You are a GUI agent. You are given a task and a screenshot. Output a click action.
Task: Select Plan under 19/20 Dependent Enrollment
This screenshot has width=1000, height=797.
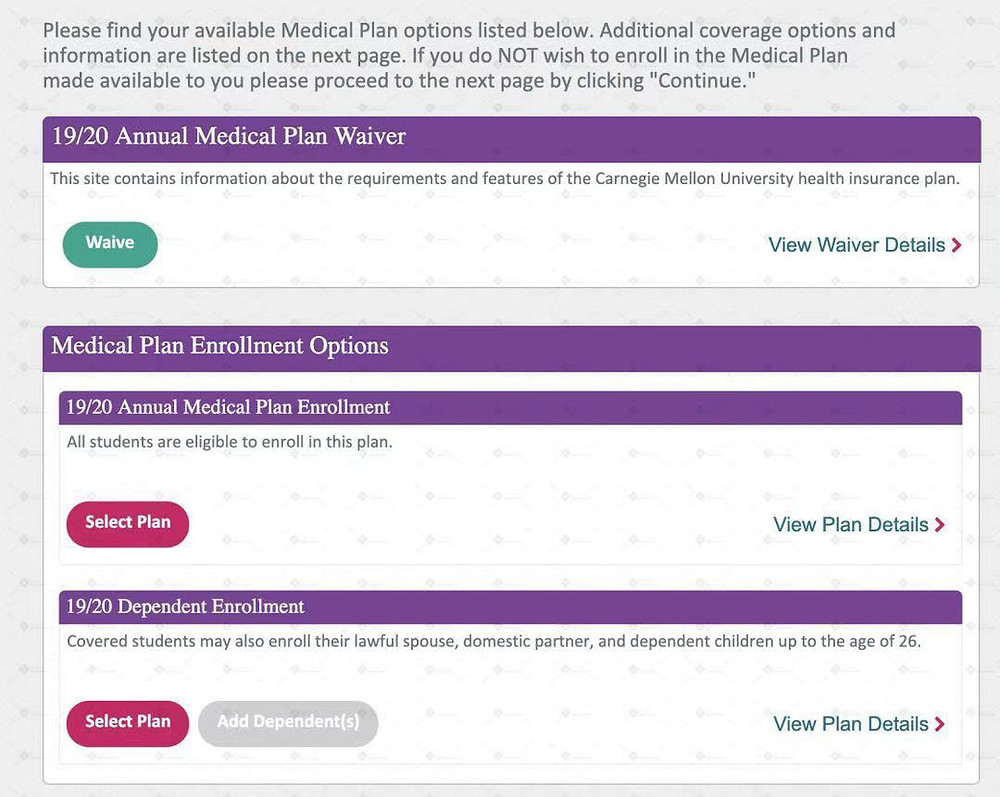(x=128, y=724)
